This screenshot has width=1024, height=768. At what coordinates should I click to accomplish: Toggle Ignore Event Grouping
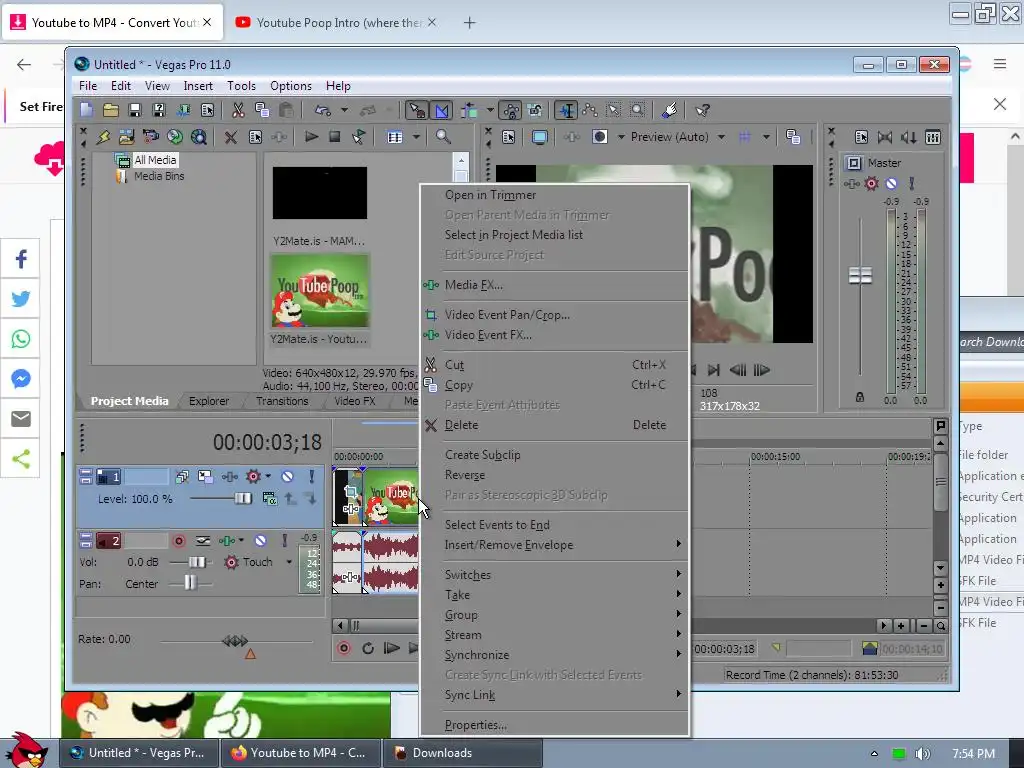tap(535, 110)
